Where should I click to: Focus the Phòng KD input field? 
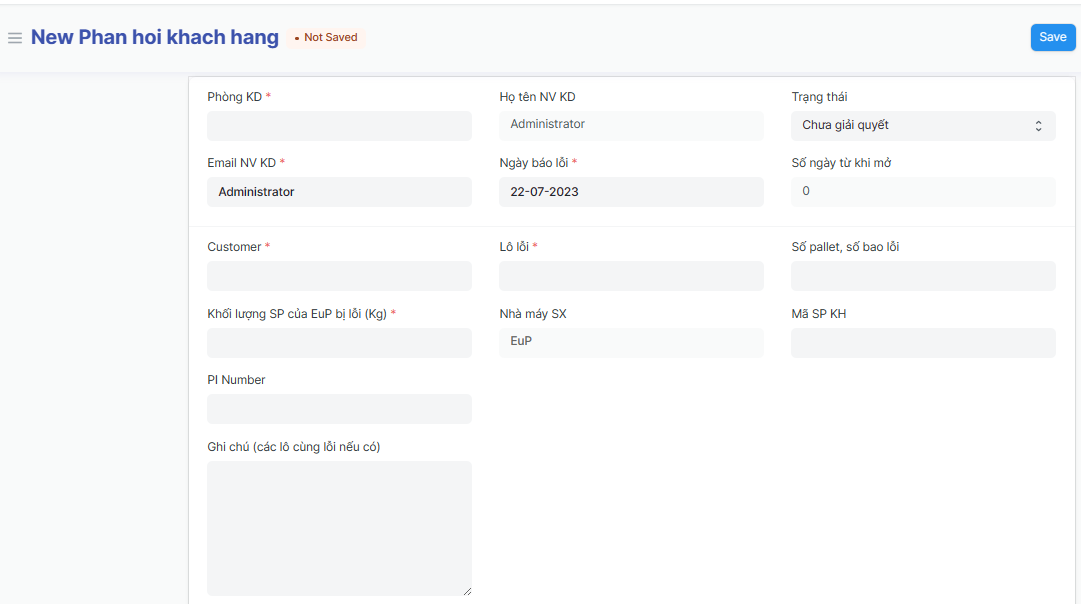[x=339, y=126]
